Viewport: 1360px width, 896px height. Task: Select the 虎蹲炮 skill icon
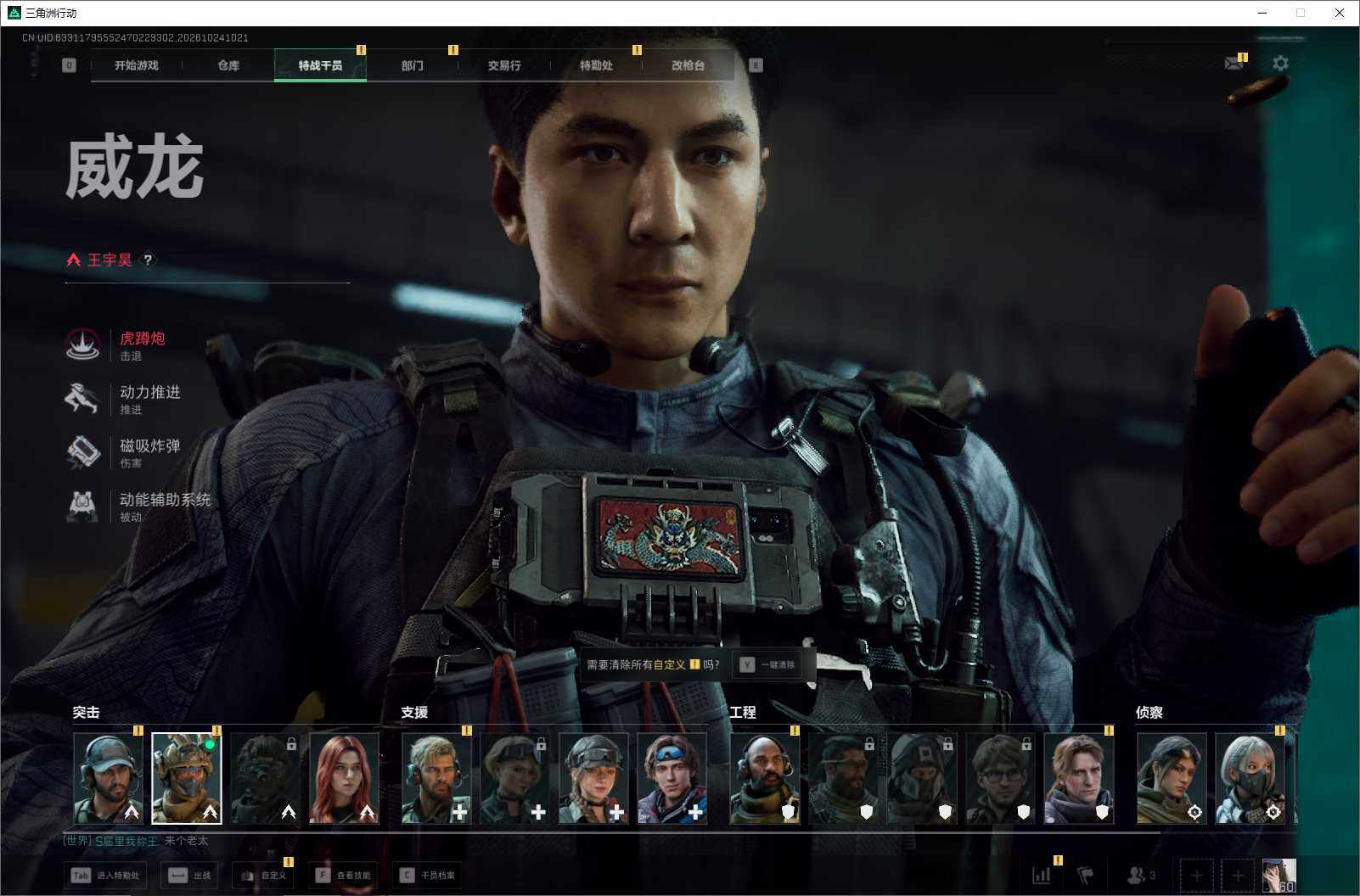point(82,344)
